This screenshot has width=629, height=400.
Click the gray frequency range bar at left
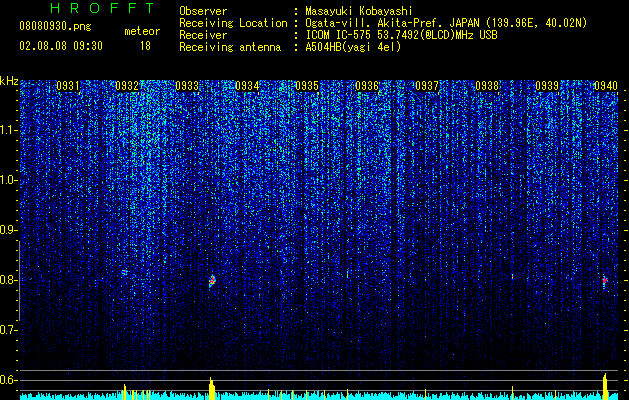[x=19, y=281]
